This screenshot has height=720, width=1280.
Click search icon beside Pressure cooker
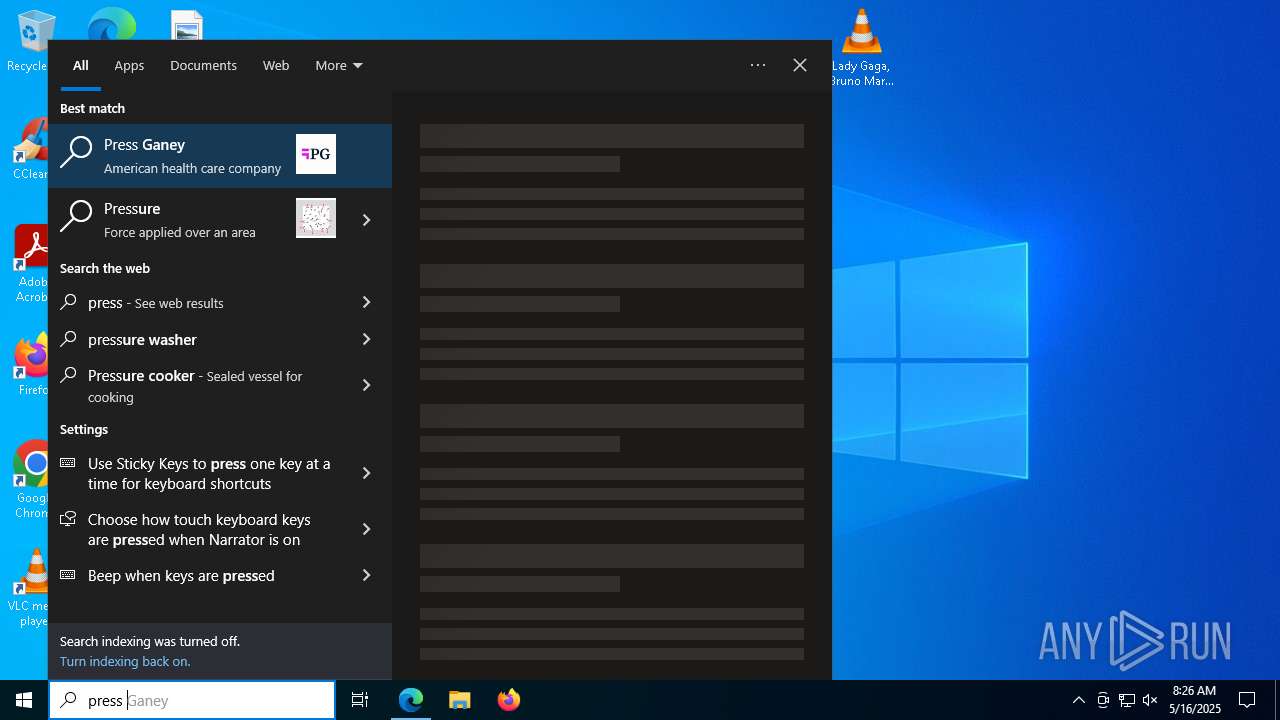pos(68,375)
